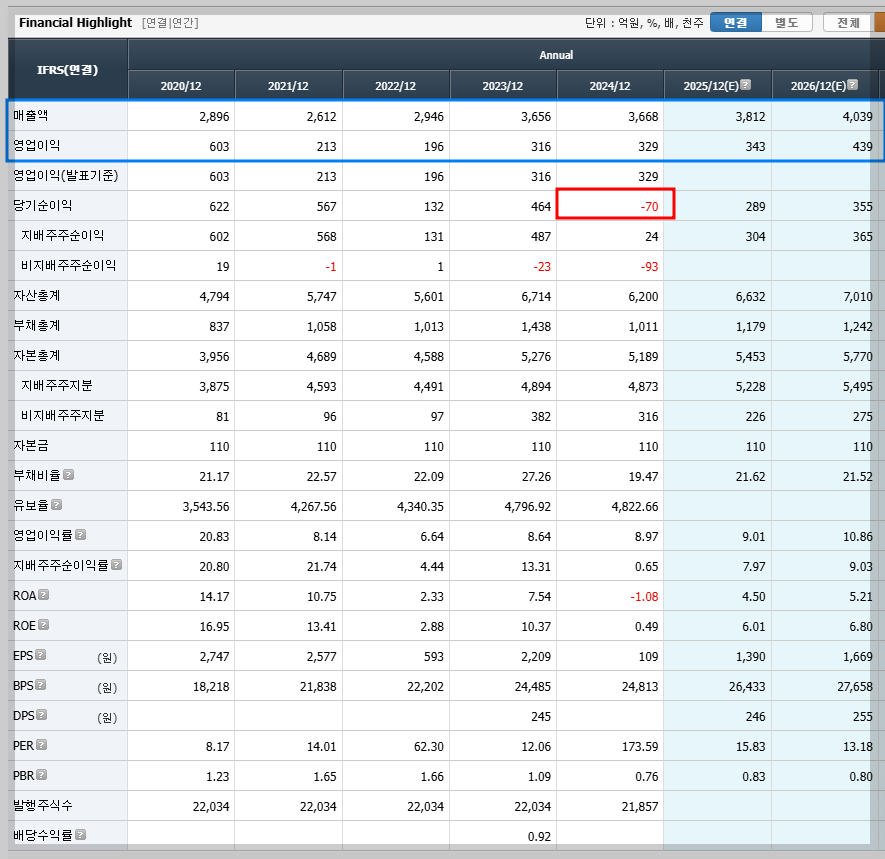This screenshot has width=885, height=859.
Task: Click the 2021/12 column header
Action: click(288, 86)
